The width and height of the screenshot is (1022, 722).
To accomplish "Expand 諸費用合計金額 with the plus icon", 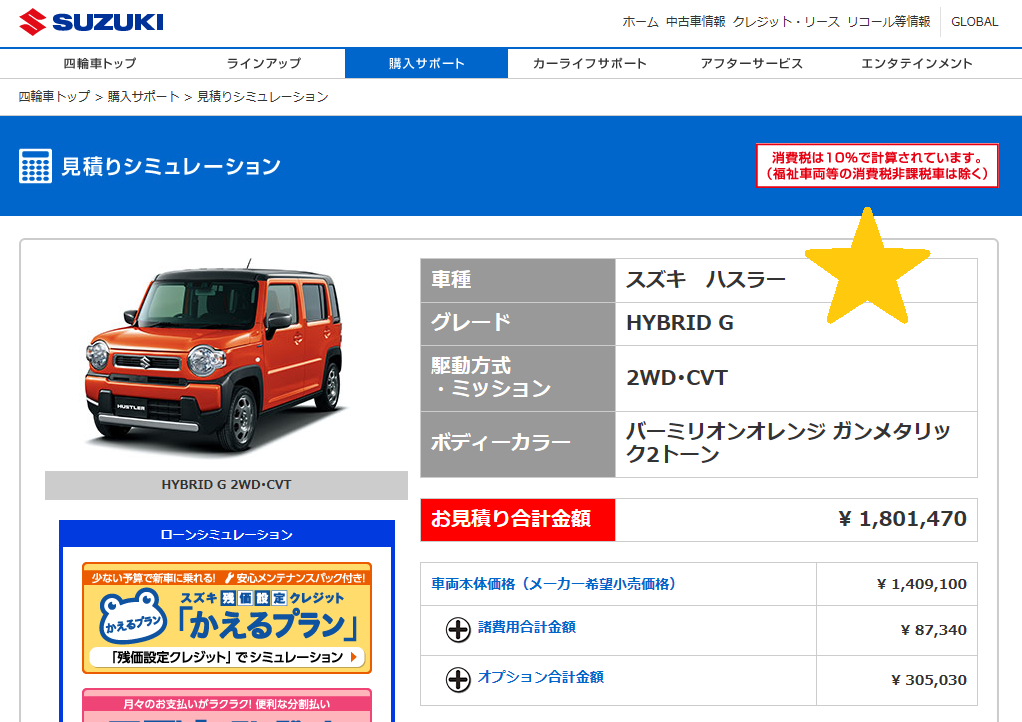I will (x=458, y=629).
